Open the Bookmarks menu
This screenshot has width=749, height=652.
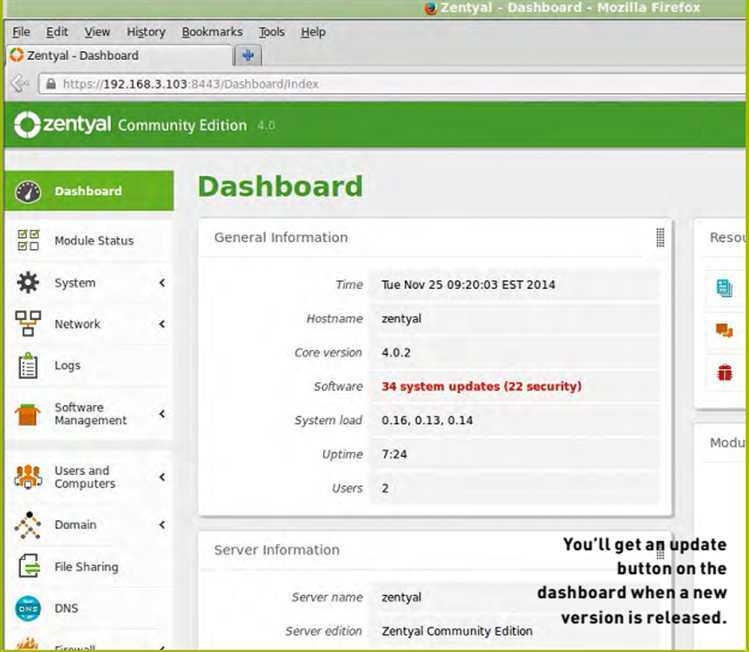[212, 32]
